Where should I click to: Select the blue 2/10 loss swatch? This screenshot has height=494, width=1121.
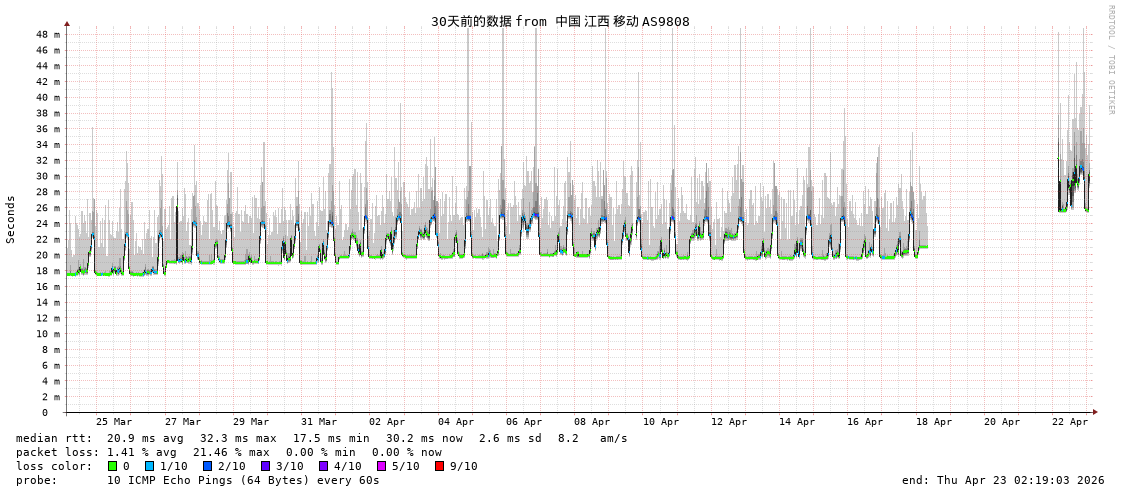pyautogui.click(x=207, y=466)
